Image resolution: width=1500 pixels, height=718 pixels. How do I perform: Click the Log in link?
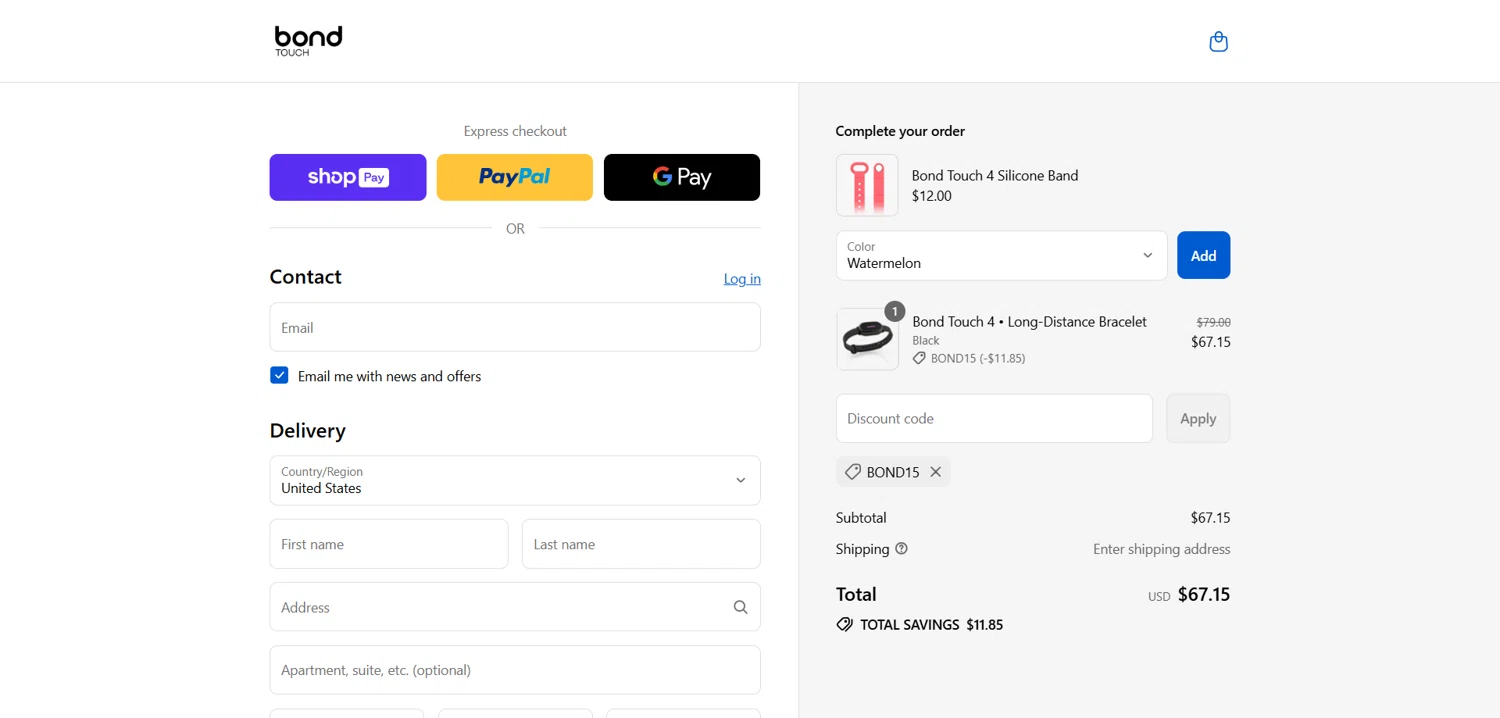click(x=742, y=279)
